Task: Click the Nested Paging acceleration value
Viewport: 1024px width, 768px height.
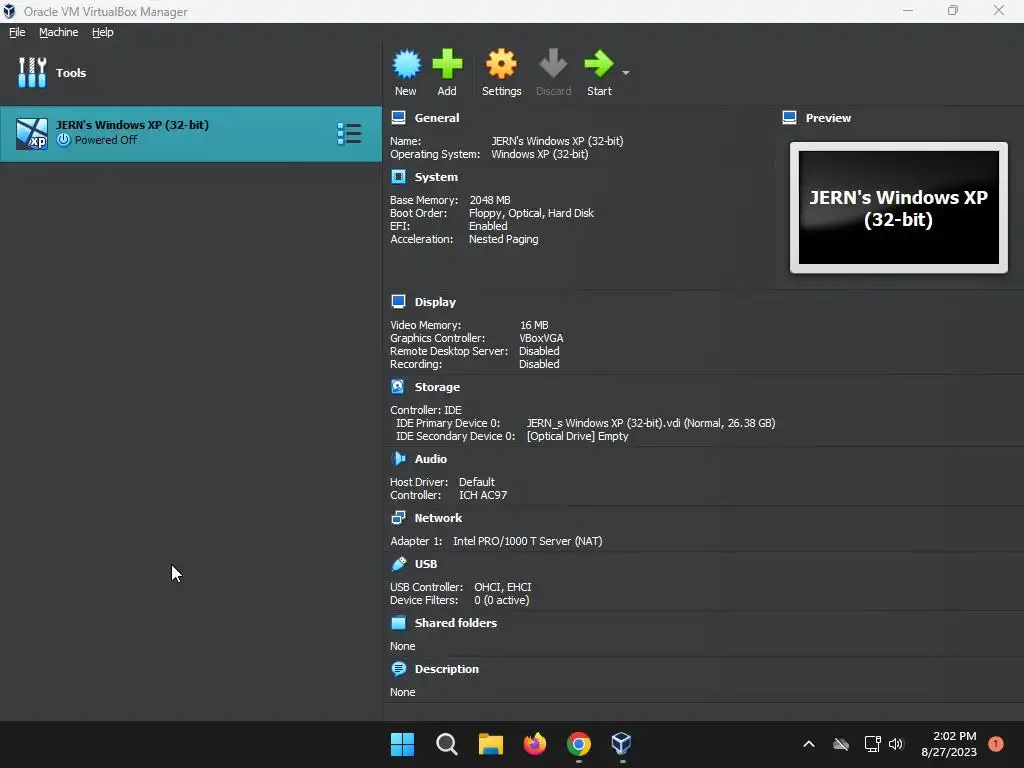Action: [x=504, y=239]
